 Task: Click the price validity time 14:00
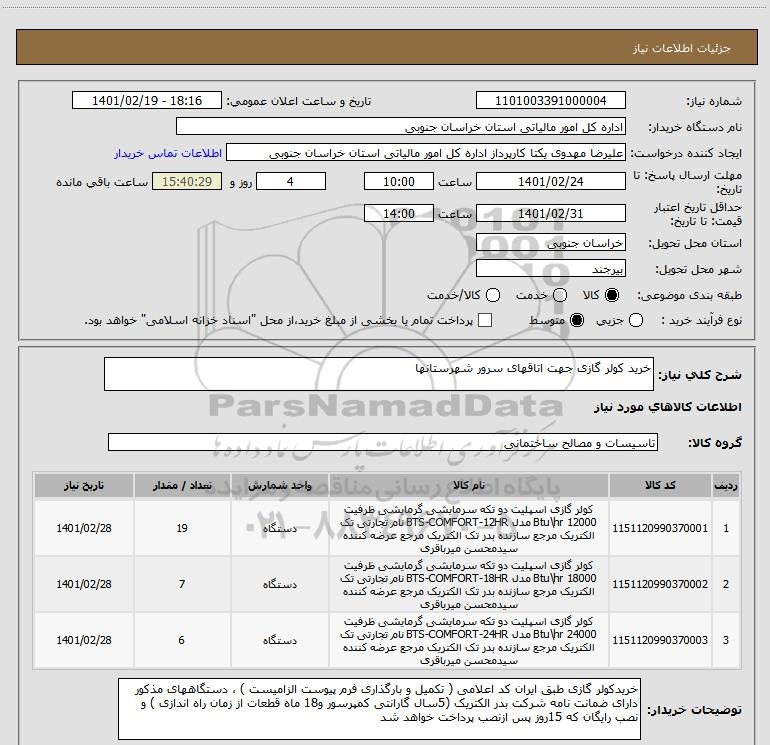[399, 213]
